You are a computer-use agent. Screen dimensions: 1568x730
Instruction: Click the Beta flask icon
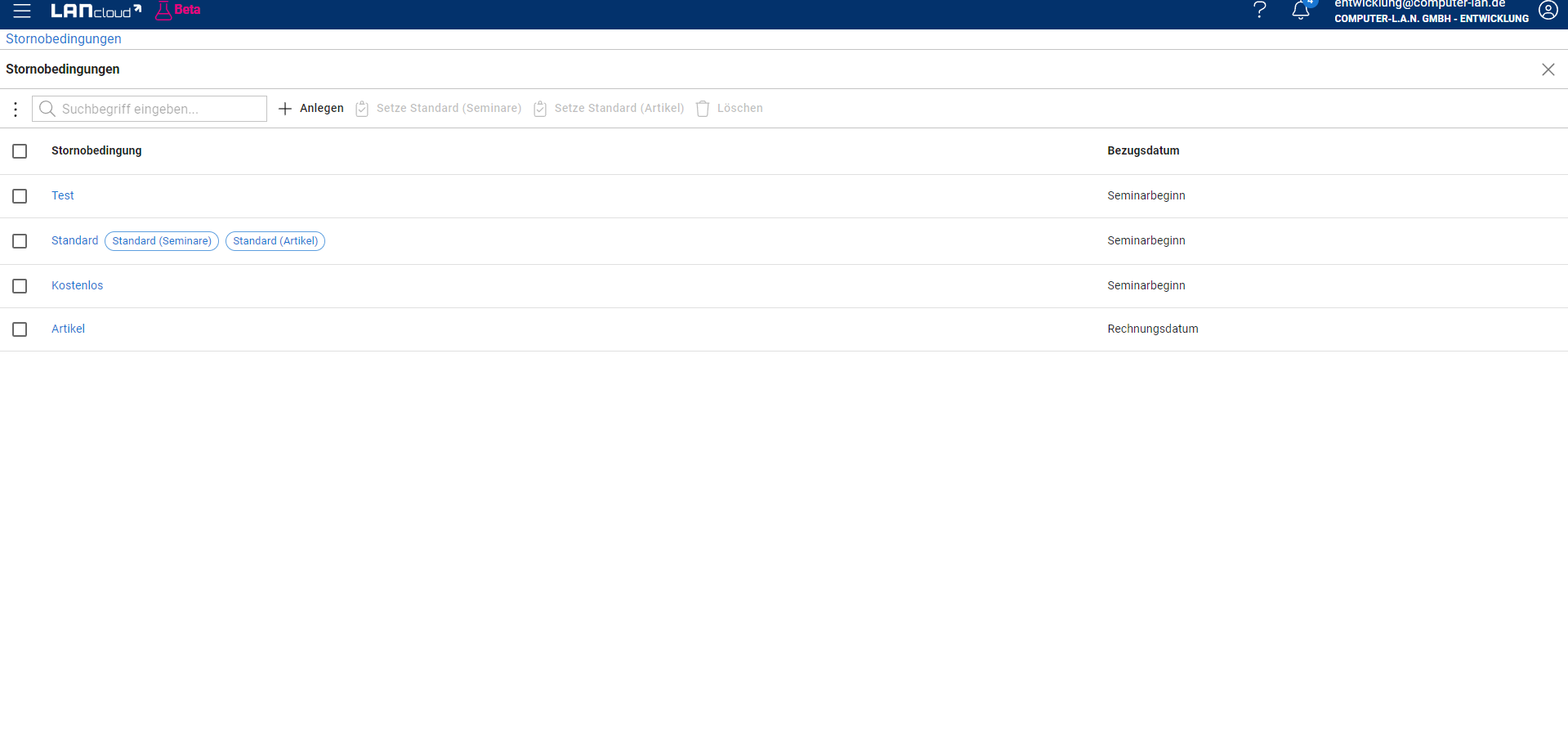click(163, 11)
